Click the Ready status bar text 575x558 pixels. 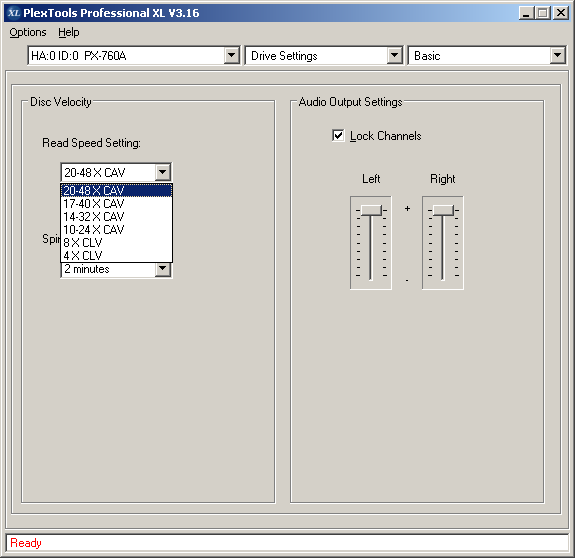click(x=26, y=543)
